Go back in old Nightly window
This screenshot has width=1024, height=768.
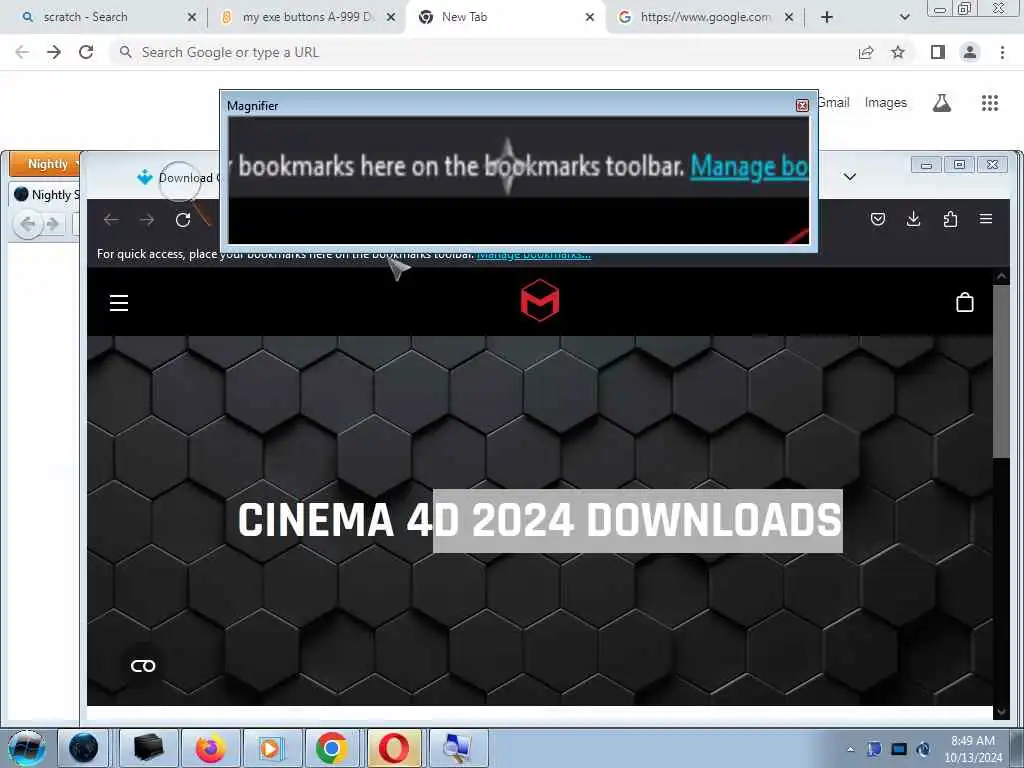(x=27, y=225)
